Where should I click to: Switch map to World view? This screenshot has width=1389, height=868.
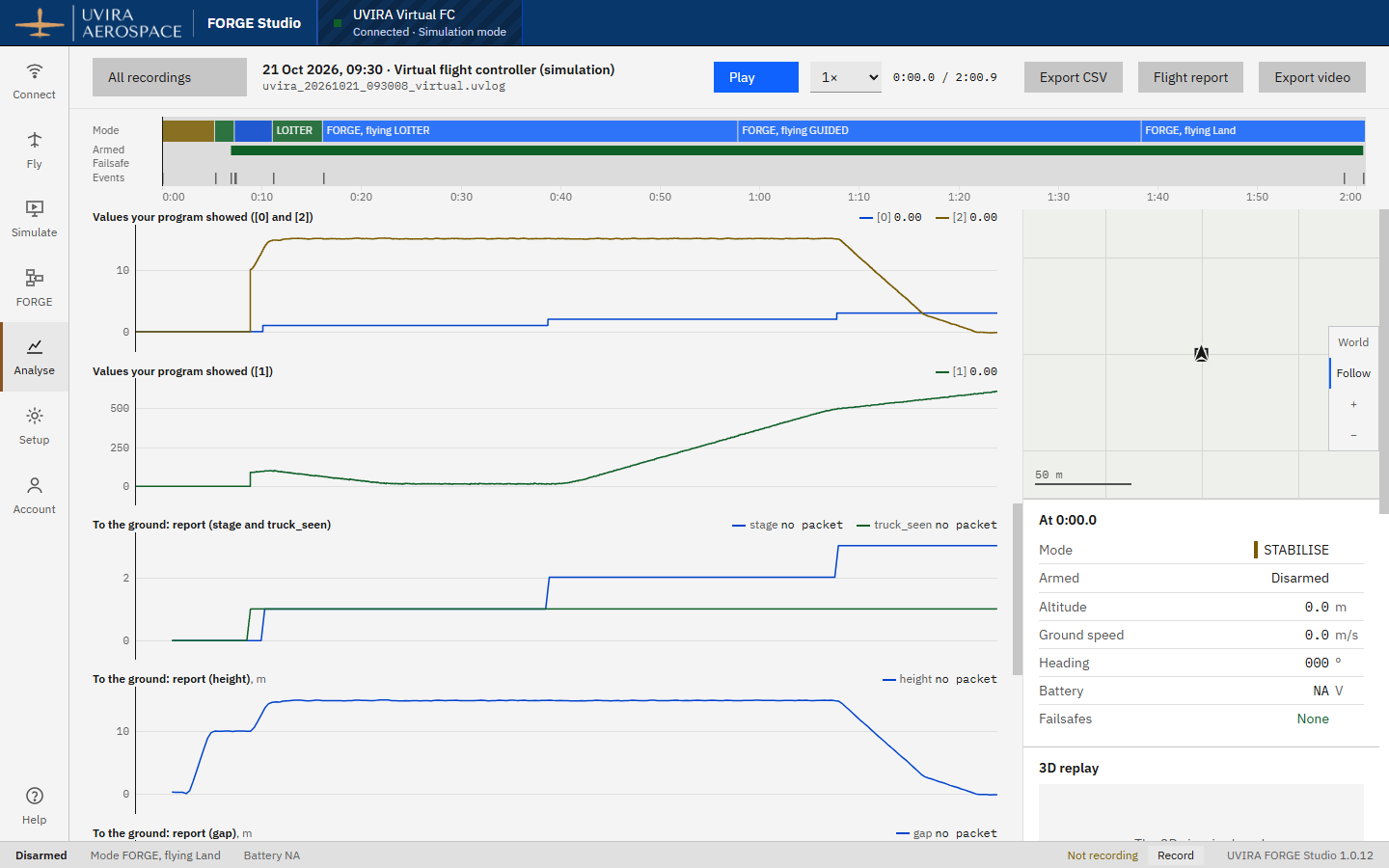pos(1353,342)
